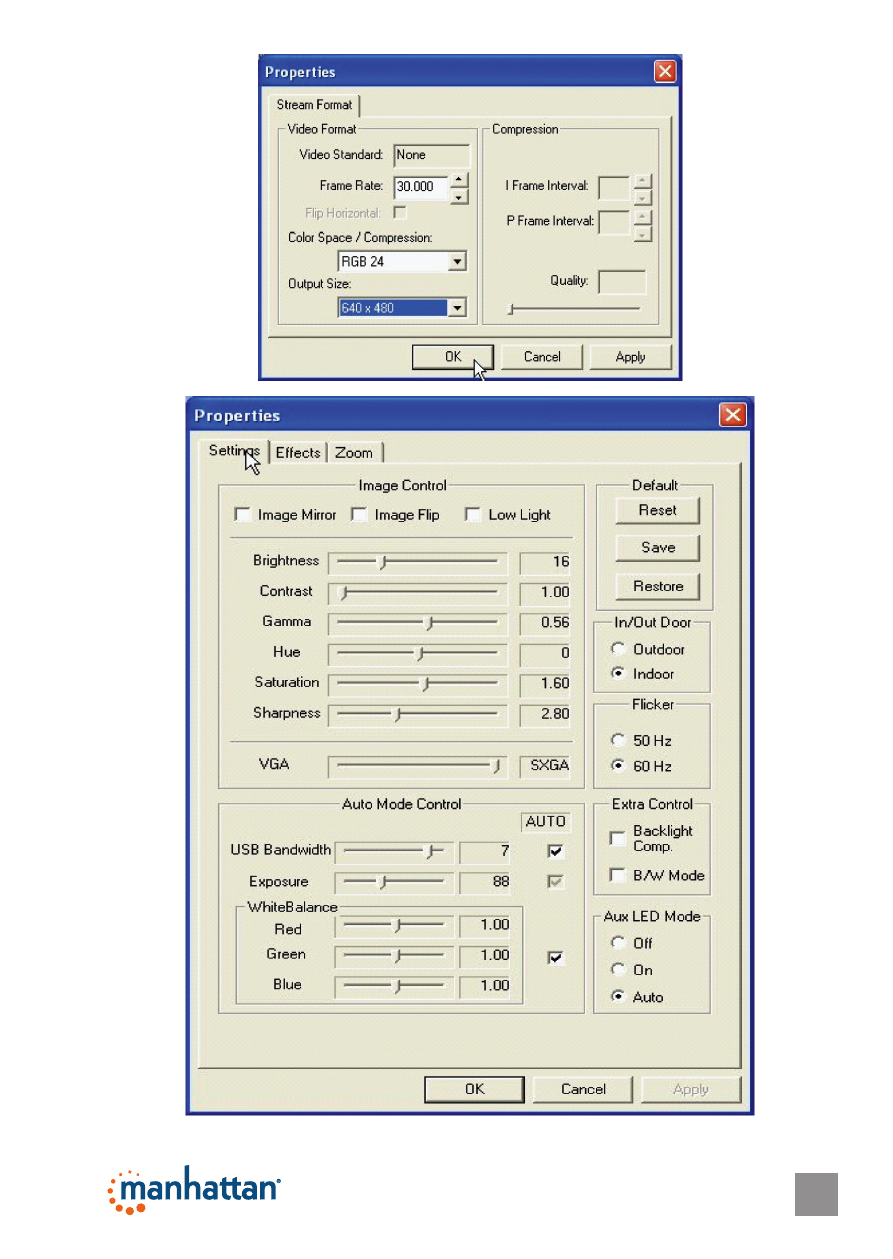Click the Manhattan logo
The width and height of the screenshot is (893, 1259).
point(194,1189)
